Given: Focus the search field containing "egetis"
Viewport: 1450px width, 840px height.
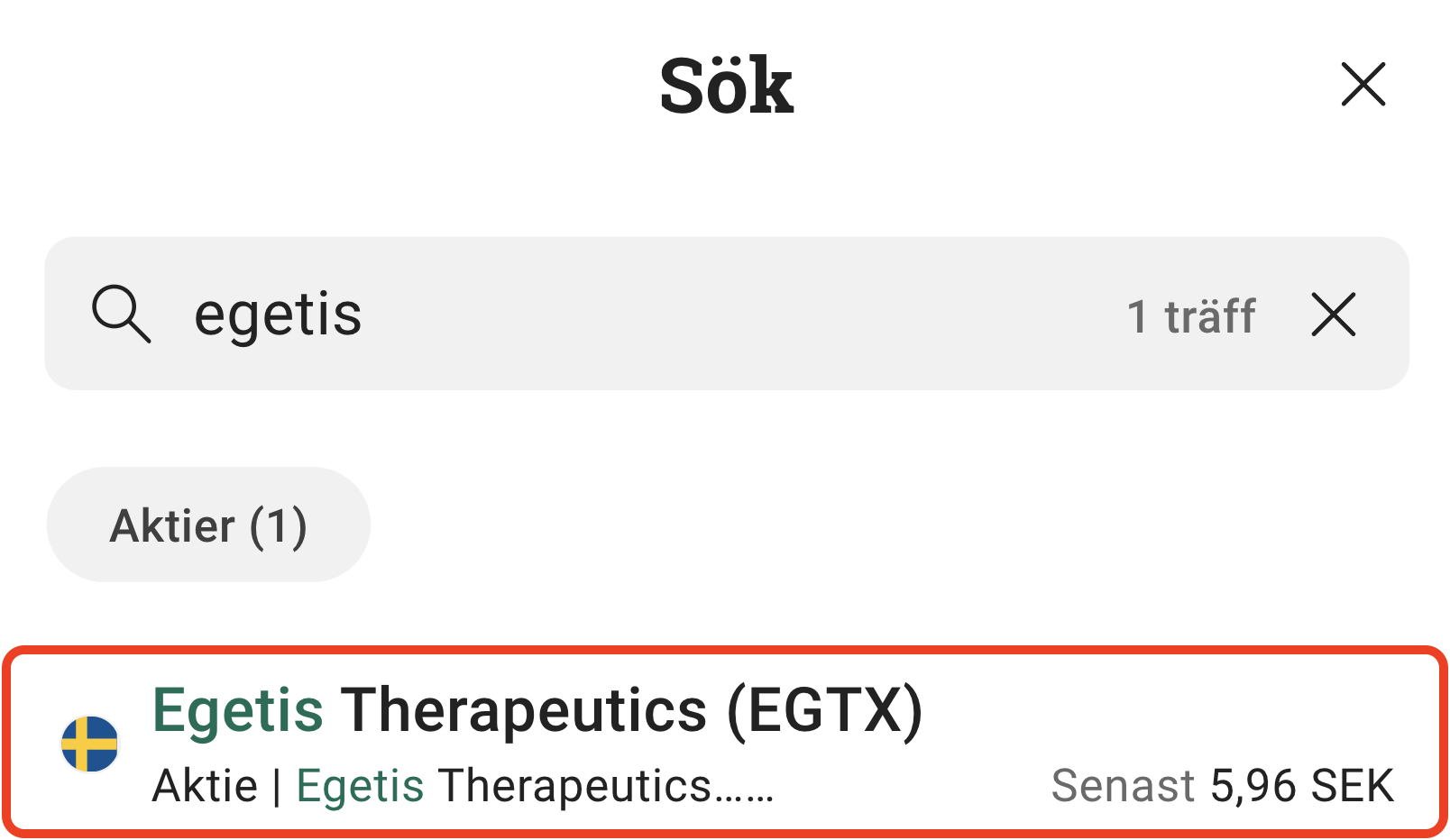Looking at the screenshot, I should click(631, 315).
